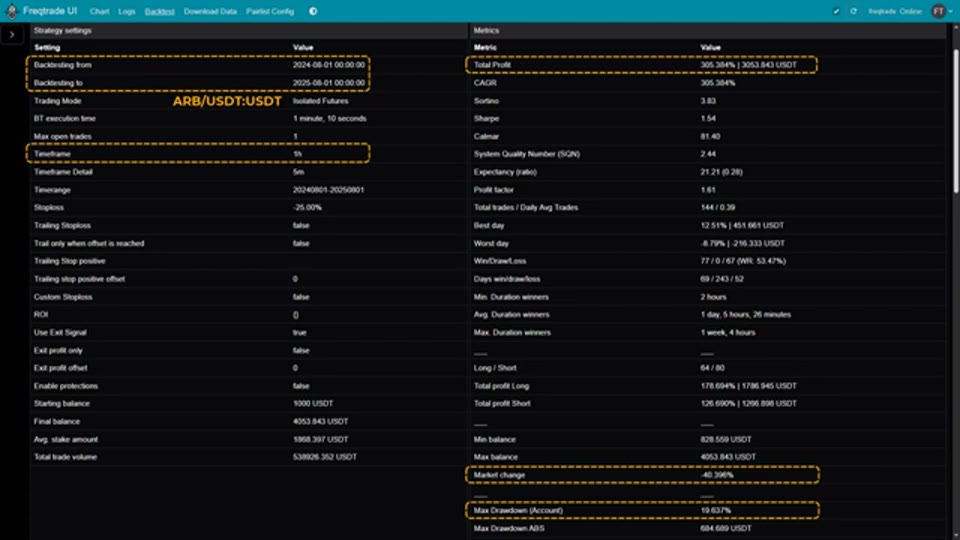
Task: Open the Pairlist Config page
Action: (270, 11)
